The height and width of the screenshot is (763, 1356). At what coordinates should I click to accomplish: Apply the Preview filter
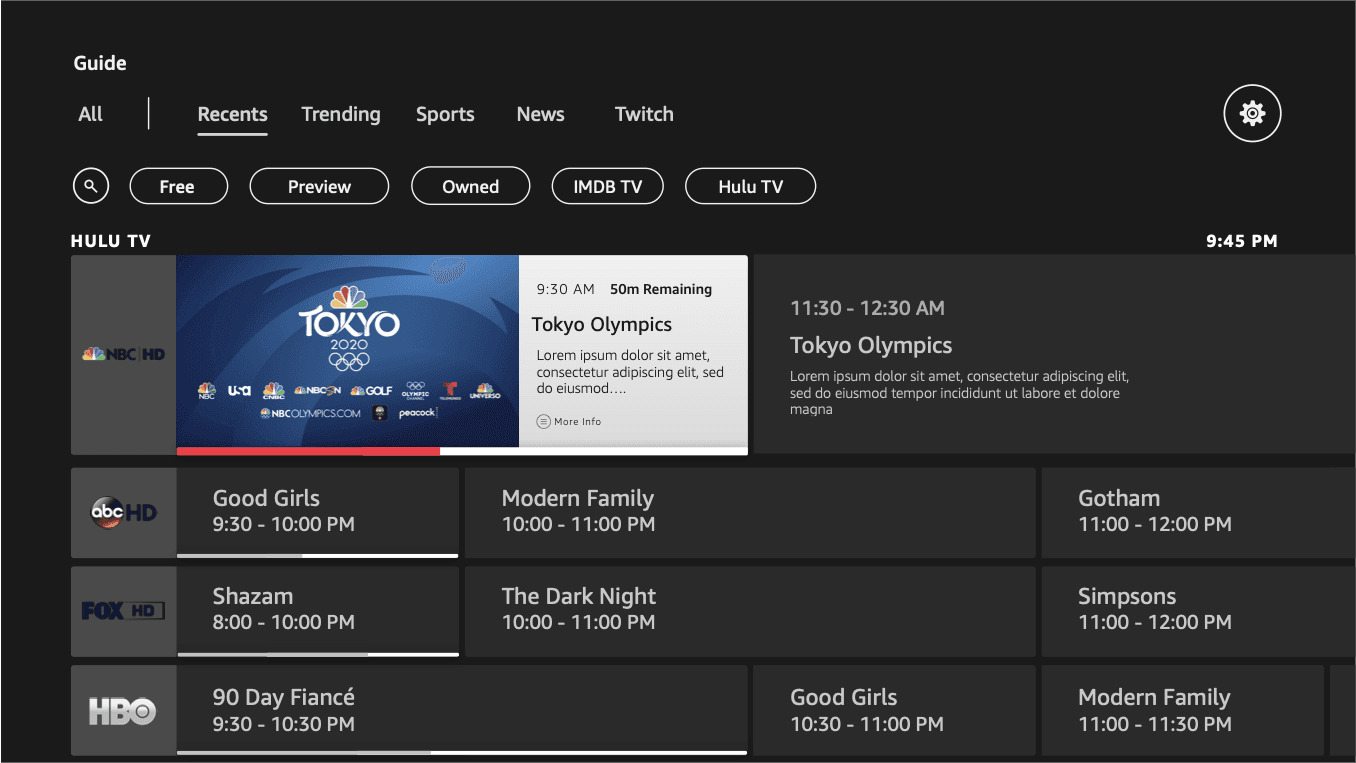[319, 186]
